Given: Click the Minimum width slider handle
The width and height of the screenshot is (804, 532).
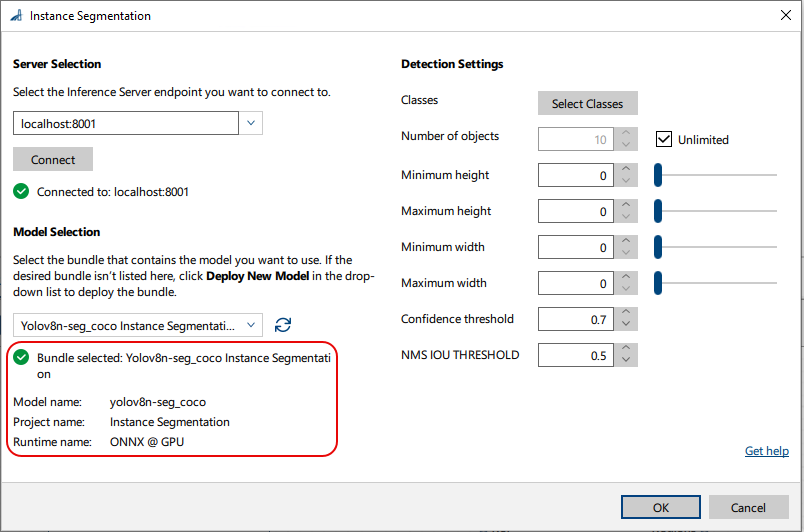Looking at the screenshot, I should pyautogui.click(x=658, y=247).
